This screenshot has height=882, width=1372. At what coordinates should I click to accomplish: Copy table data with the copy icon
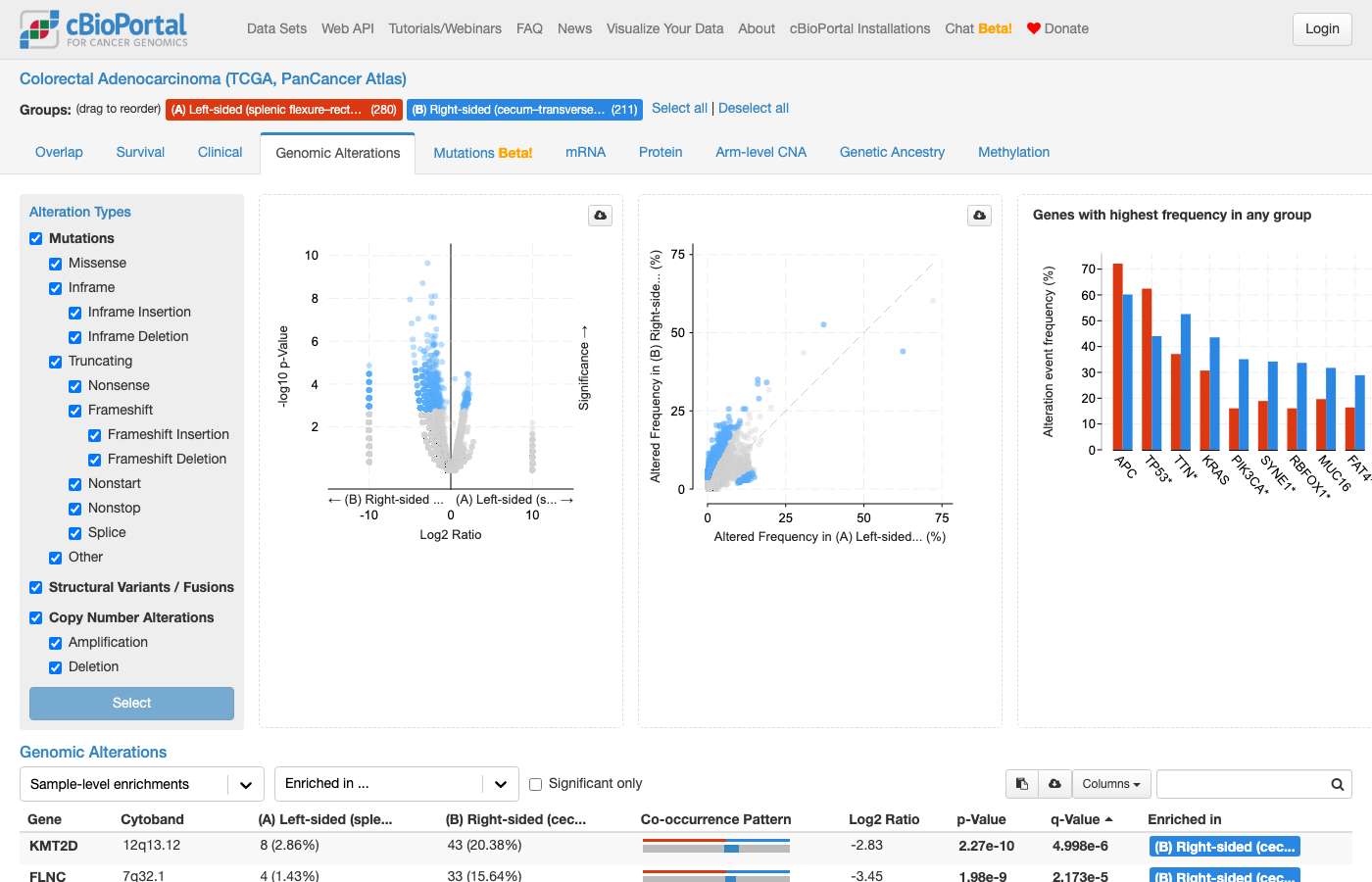click(x=1022, y=784)
